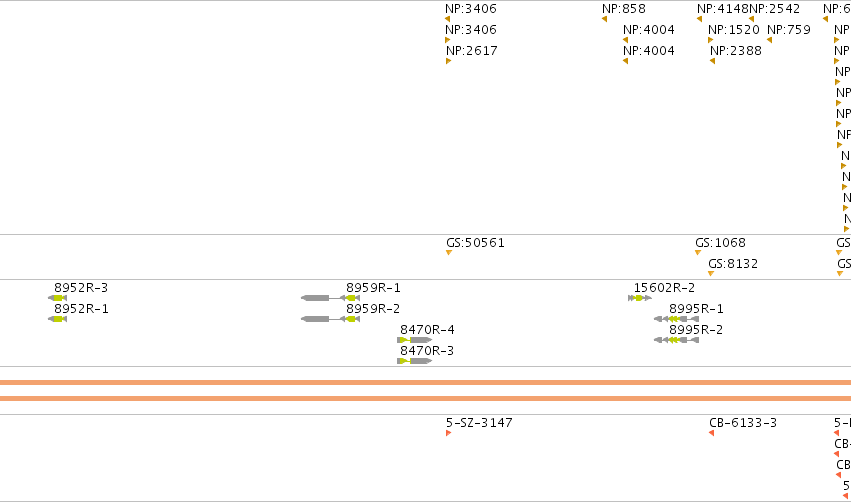Screen dimensions: 851x502
Task: Select the 8995R-1 label
Action: tap(696, 309)
